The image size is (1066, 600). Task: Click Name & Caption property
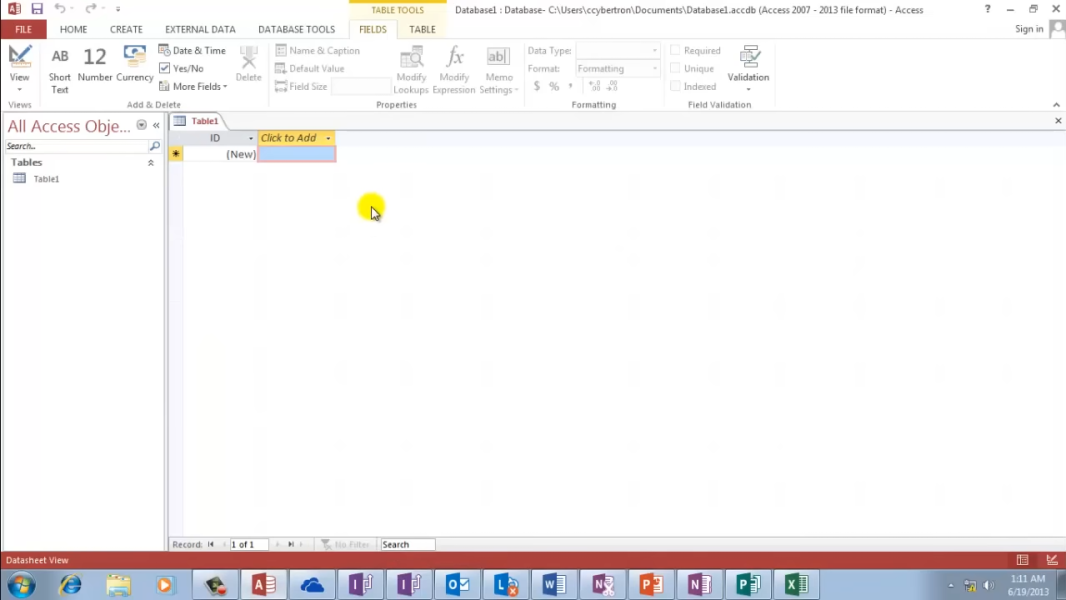317,50
